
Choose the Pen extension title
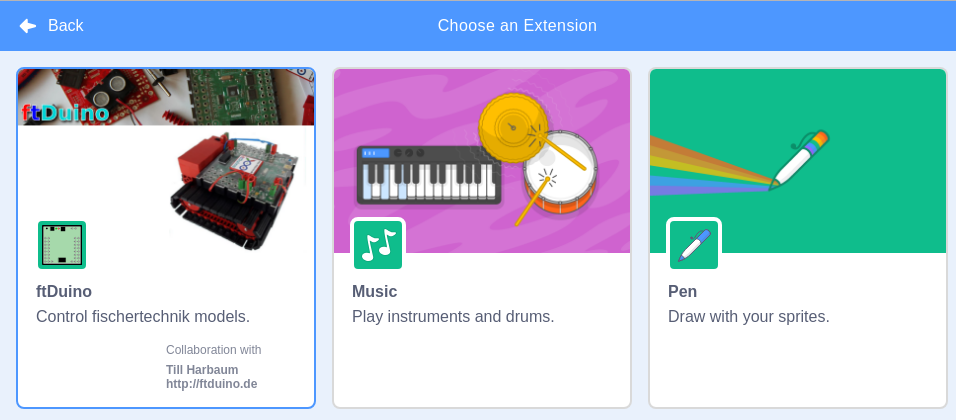click(x=682, y=292)
